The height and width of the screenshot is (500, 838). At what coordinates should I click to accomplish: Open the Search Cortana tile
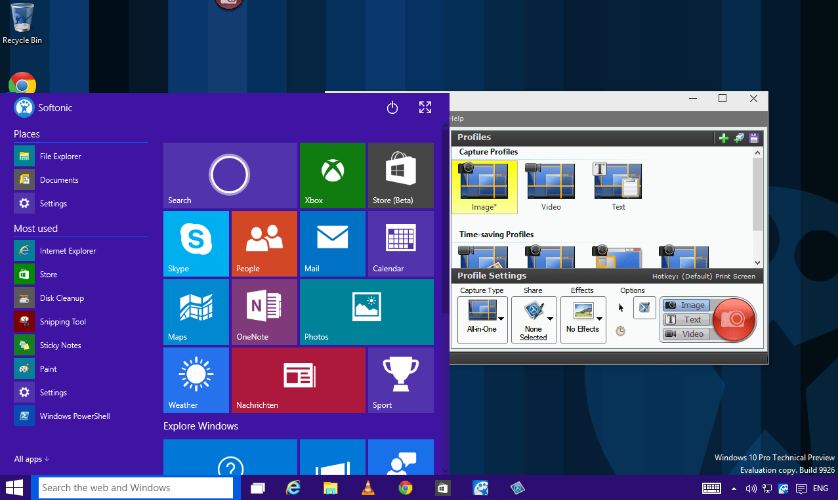[230, 175]
